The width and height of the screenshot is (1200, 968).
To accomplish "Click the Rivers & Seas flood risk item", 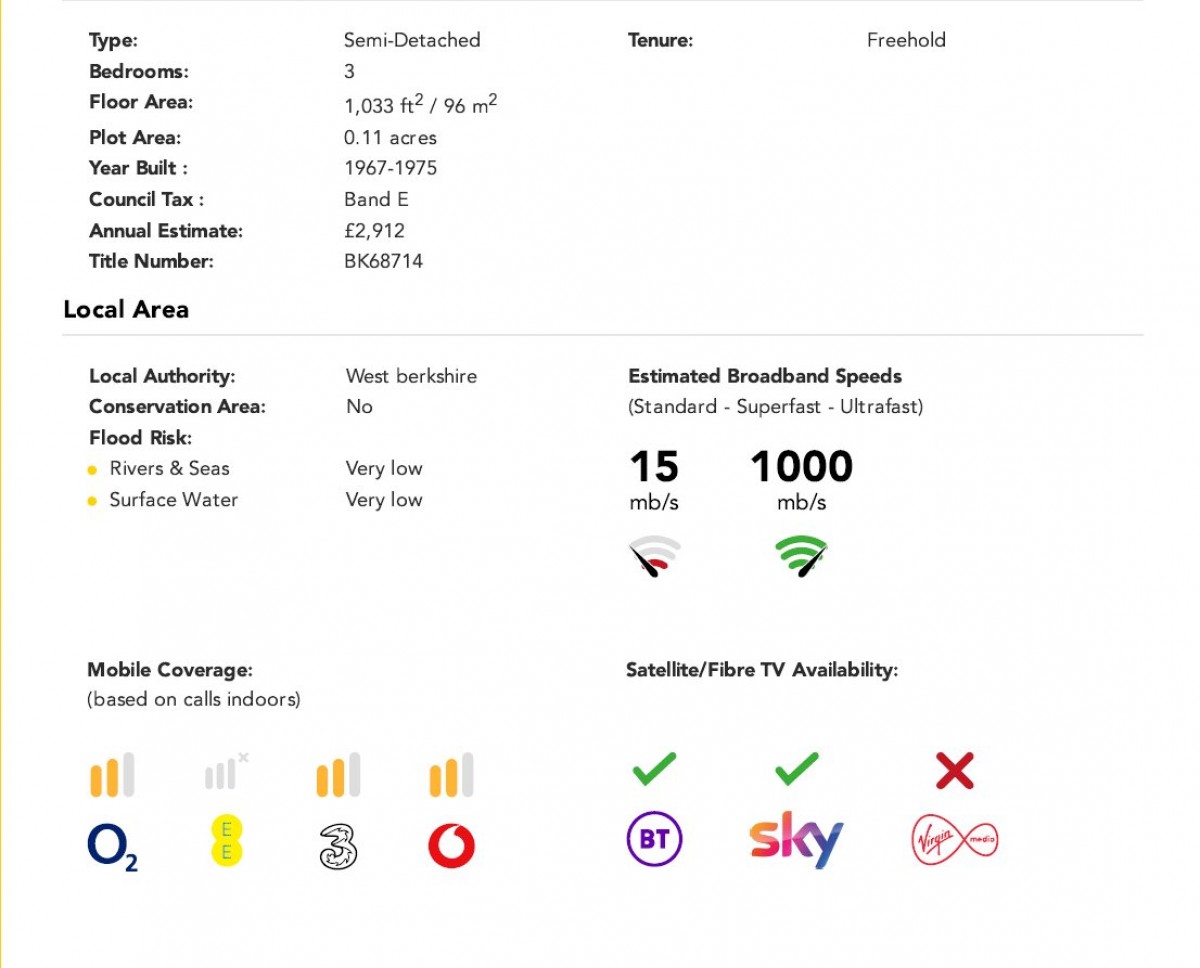I will coord(169,468).
